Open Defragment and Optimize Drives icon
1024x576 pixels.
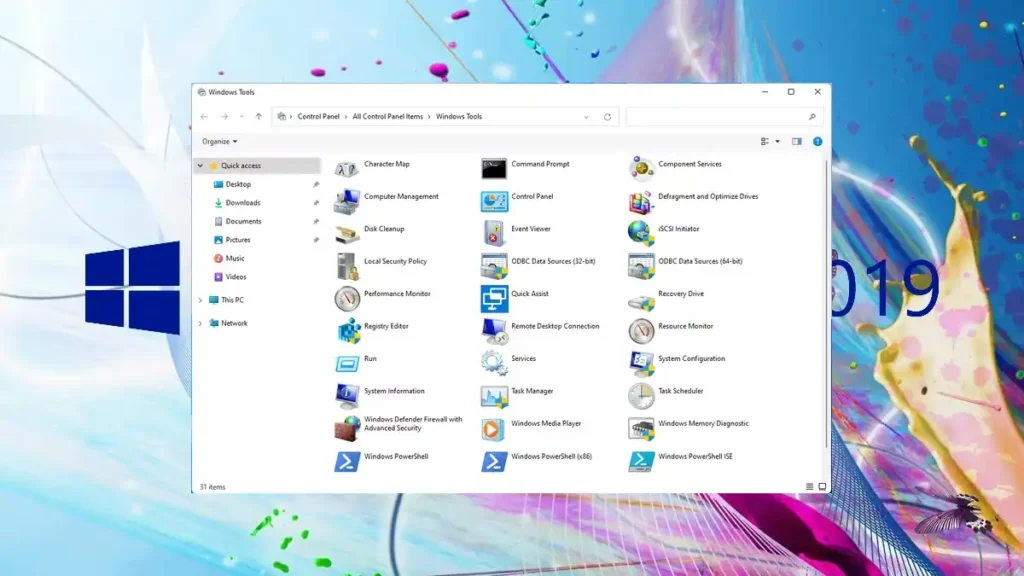(x=641, y=202)
